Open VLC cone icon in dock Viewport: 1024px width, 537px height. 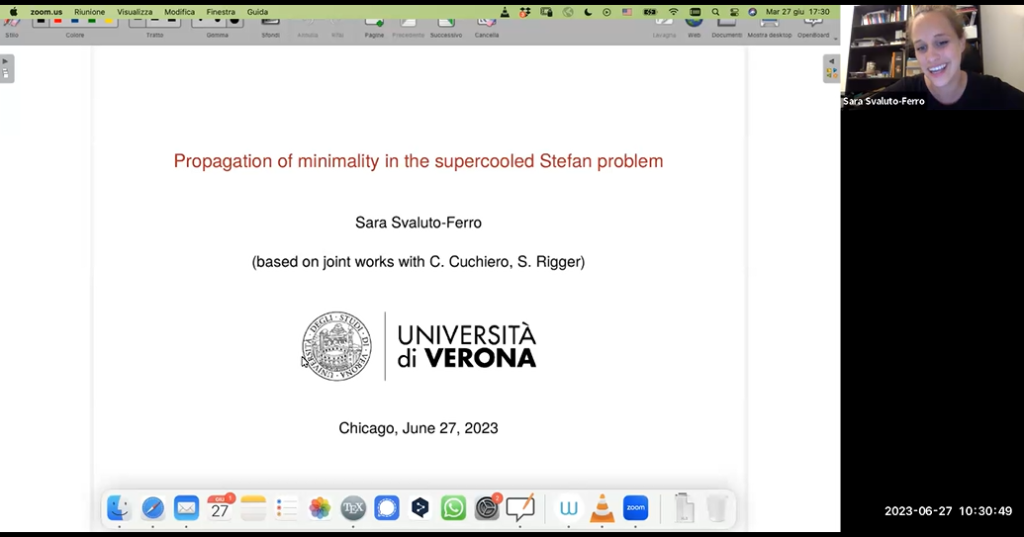click(x=602, y=508)
